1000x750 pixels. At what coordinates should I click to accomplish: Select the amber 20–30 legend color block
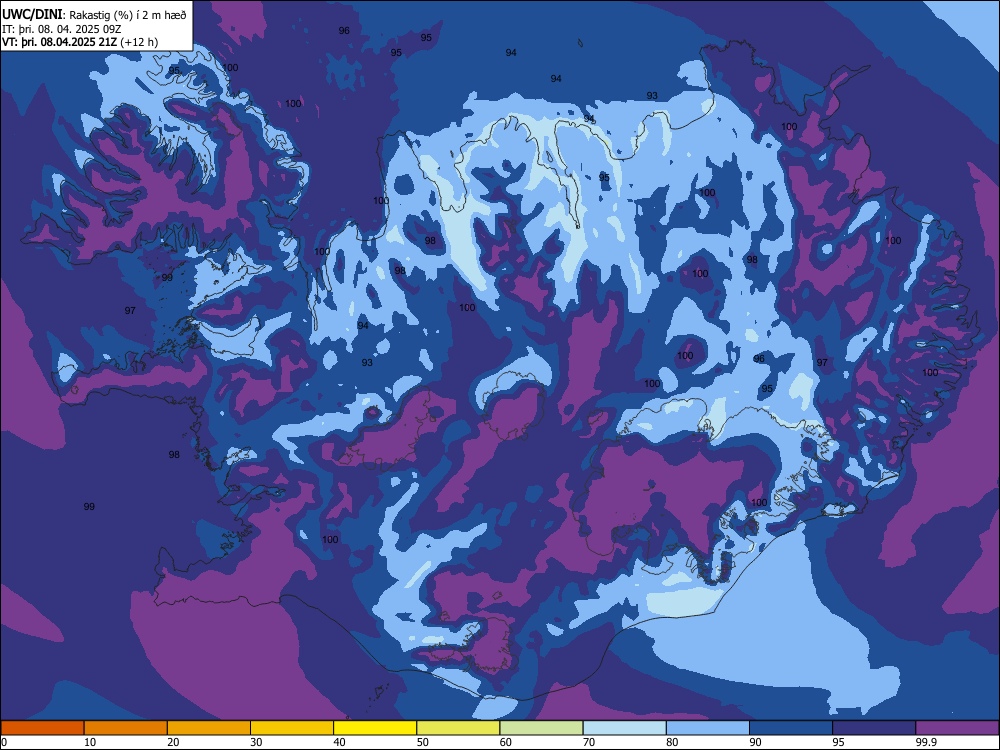pos(209,728)
